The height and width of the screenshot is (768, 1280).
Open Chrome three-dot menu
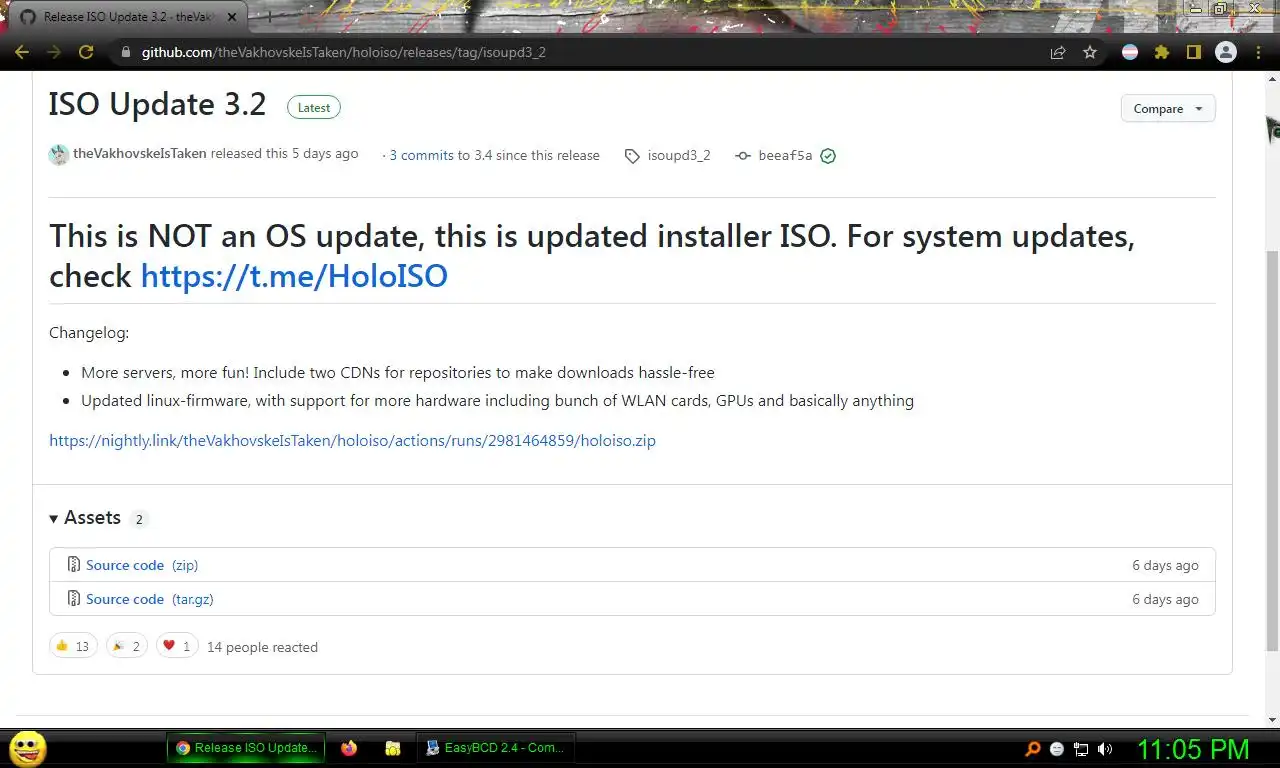click(x=1258, y=52)
